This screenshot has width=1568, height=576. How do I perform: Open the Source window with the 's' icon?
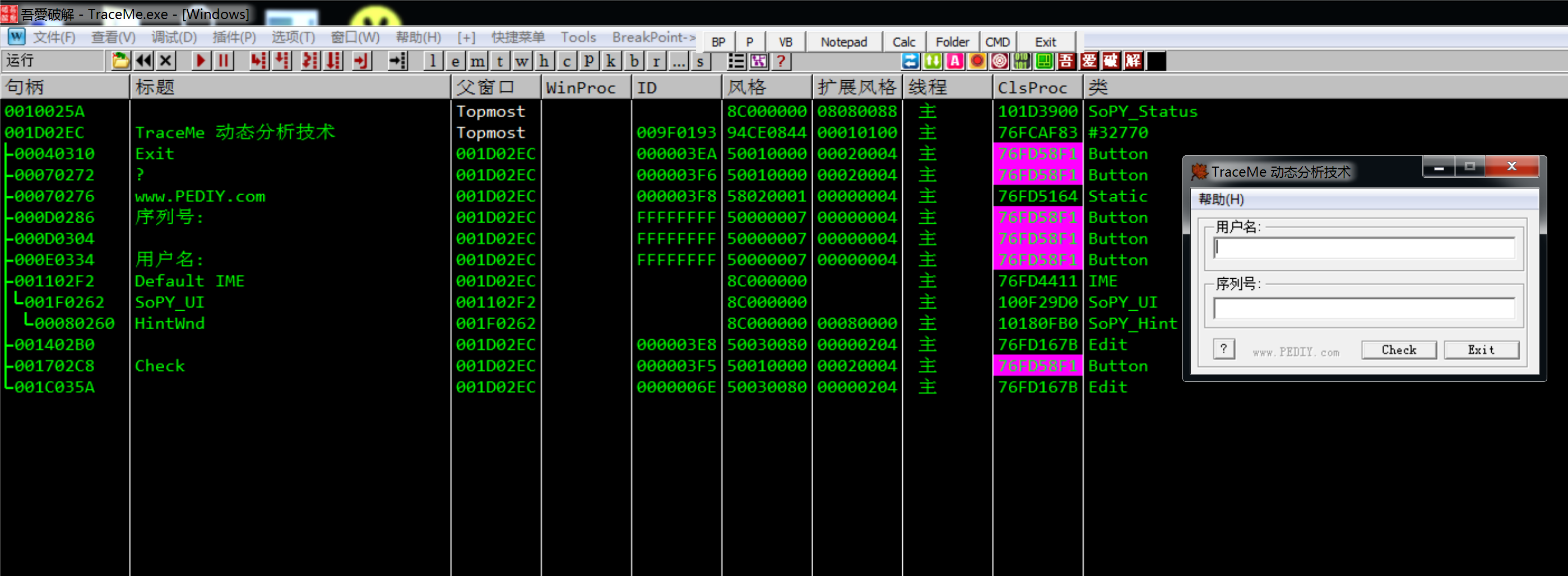click(x=701, y=61)
